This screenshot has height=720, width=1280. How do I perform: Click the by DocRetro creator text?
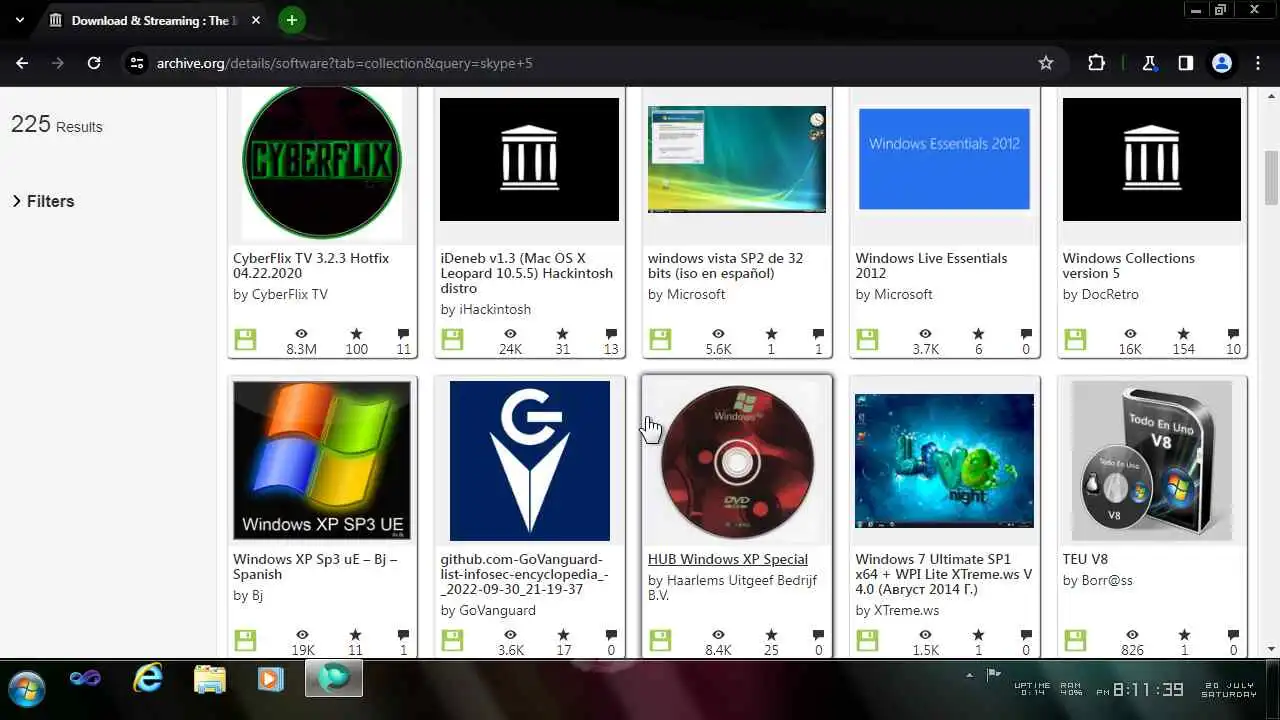pyautogui.click(x=1101, y=294)
